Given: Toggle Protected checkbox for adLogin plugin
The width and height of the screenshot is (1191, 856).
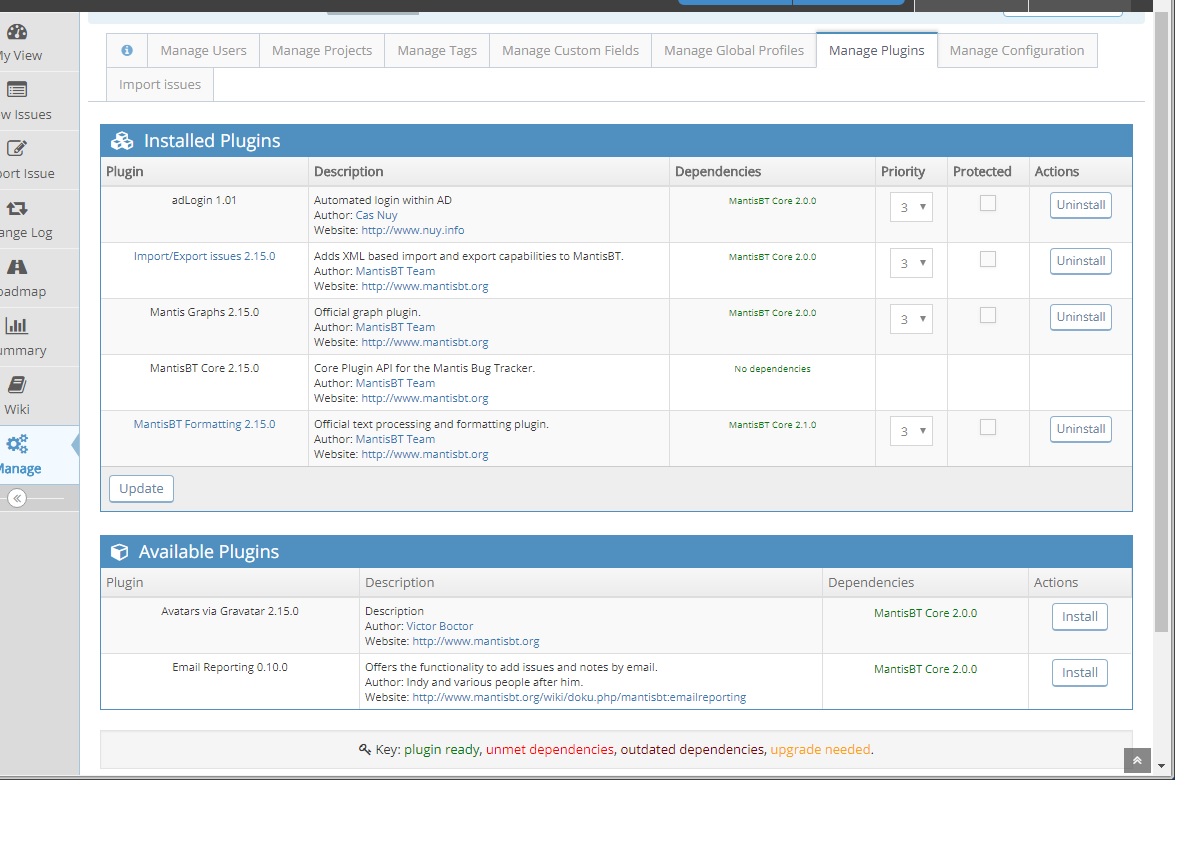Looking at the screenshot, I should point(988,203).
